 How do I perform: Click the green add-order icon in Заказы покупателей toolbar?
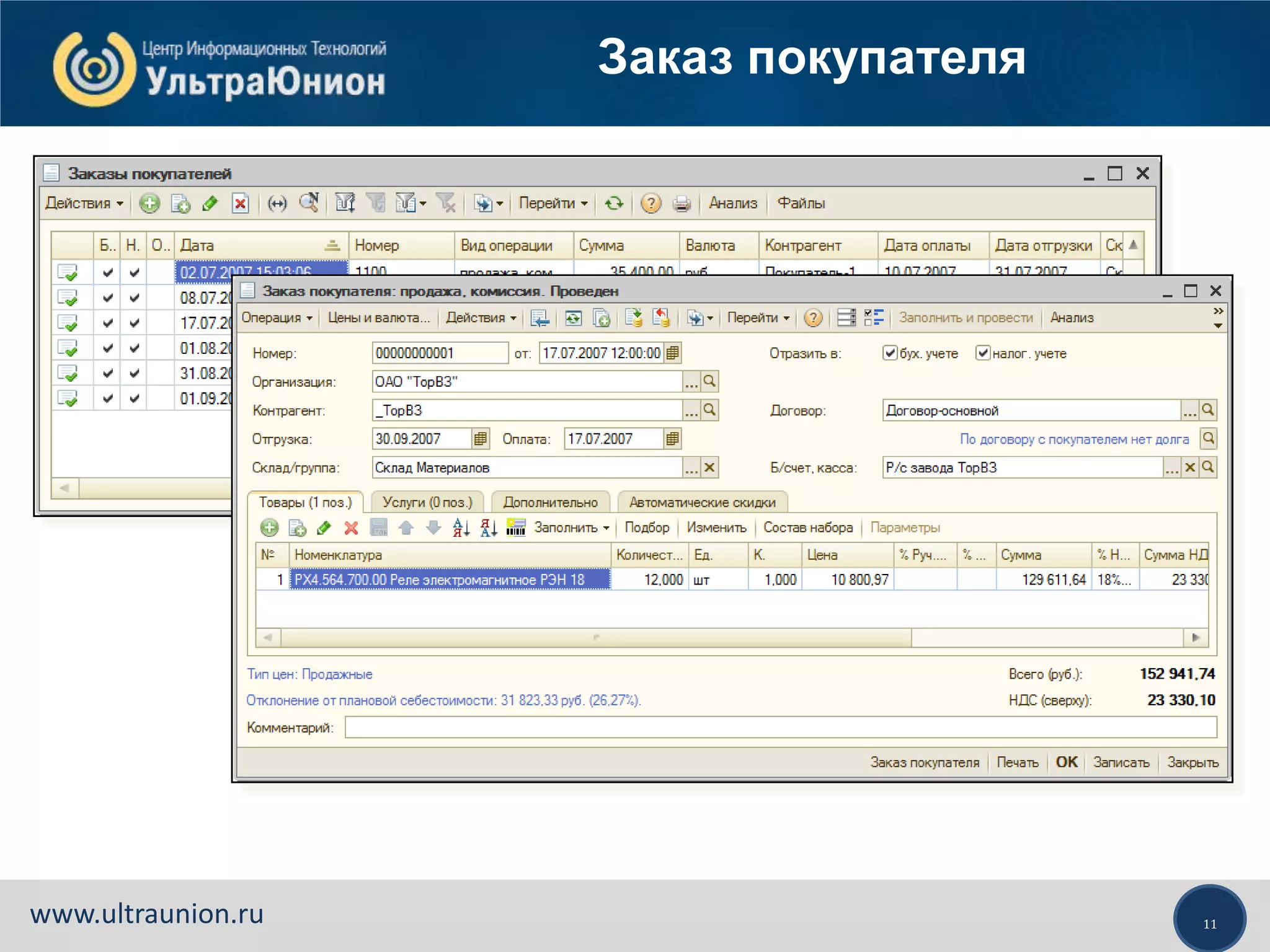(x=149, y=203)
